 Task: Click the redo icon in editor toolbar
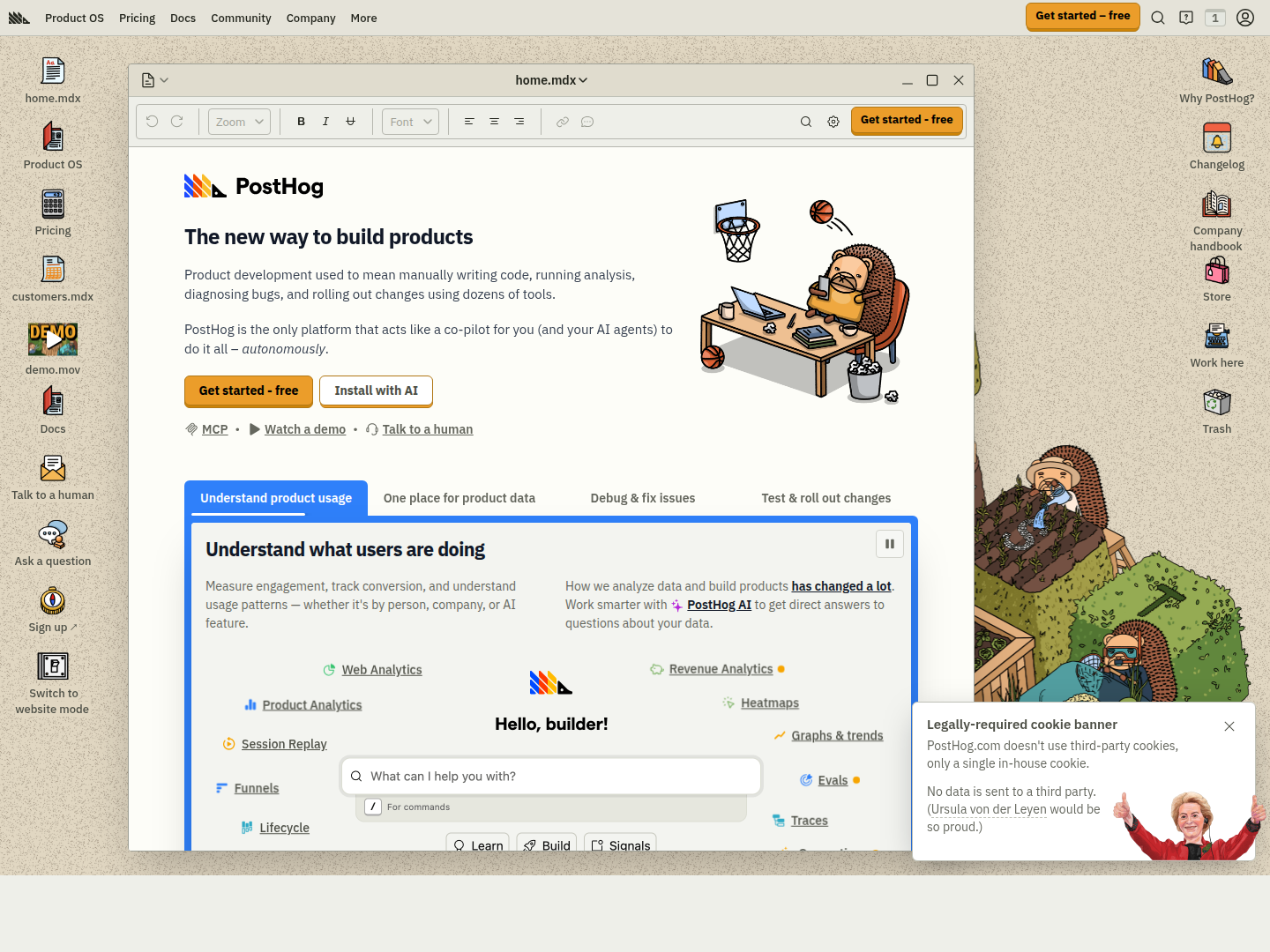tap(176, 122)
